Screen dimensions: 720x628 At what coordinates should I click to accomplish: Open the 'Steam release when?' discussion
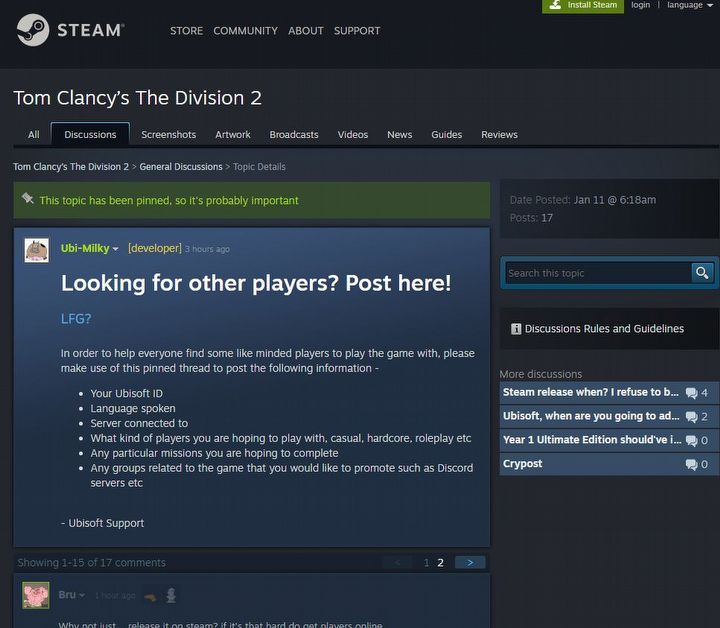coord(591,393)
